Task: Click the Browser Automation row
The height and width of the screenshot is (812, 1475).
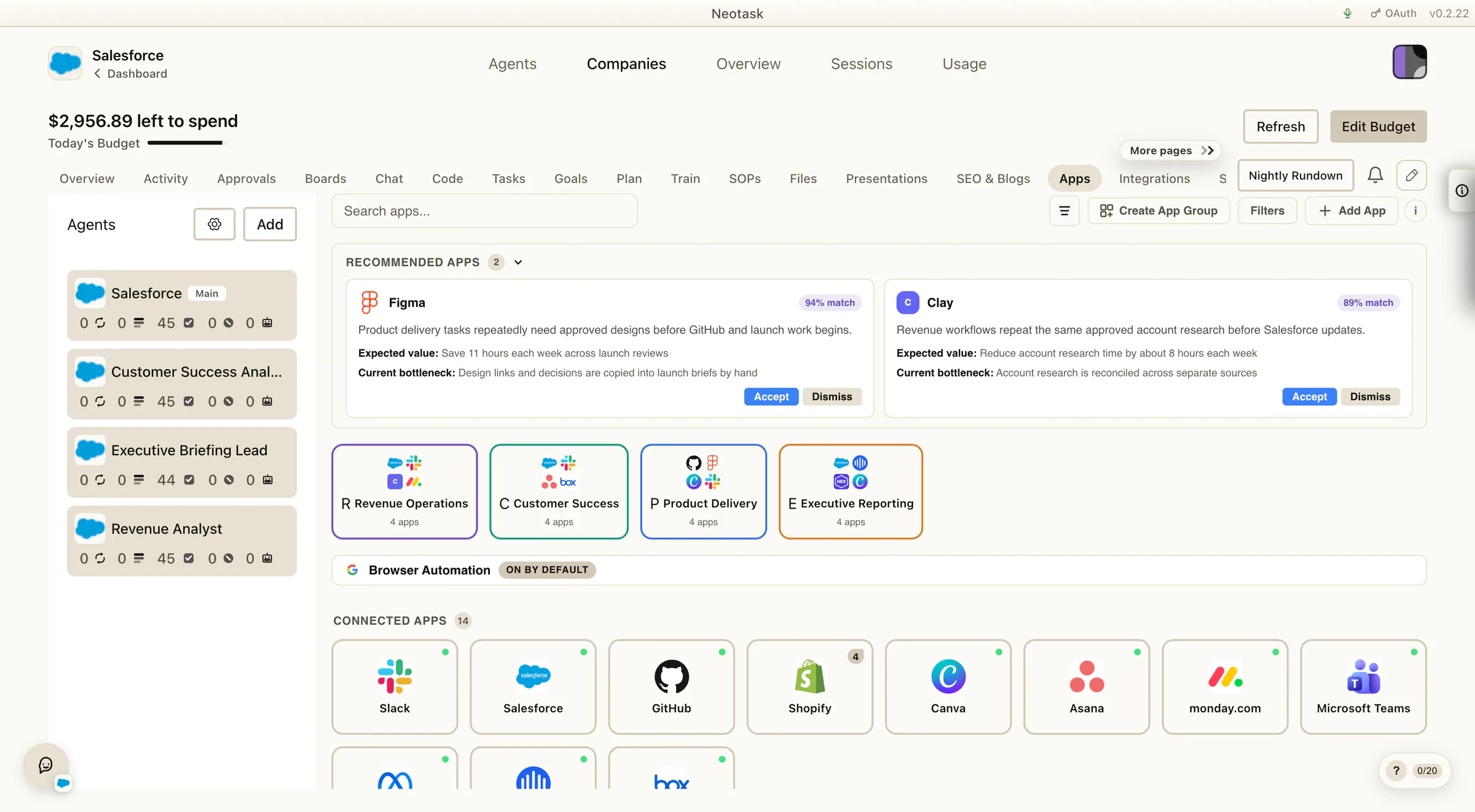Action: 879,570
